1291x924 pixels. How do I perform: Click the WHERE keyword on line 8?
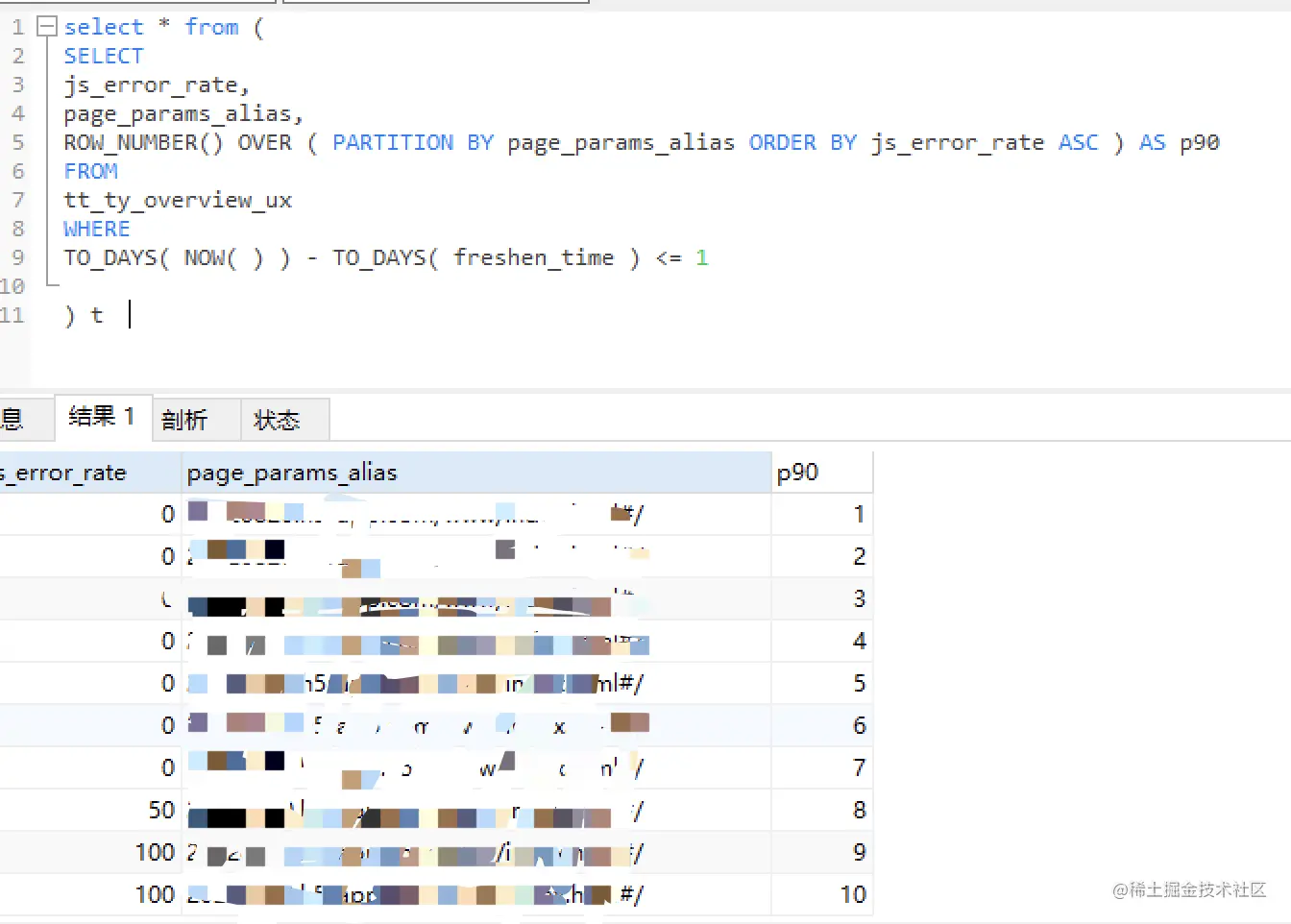pos(97,229)
